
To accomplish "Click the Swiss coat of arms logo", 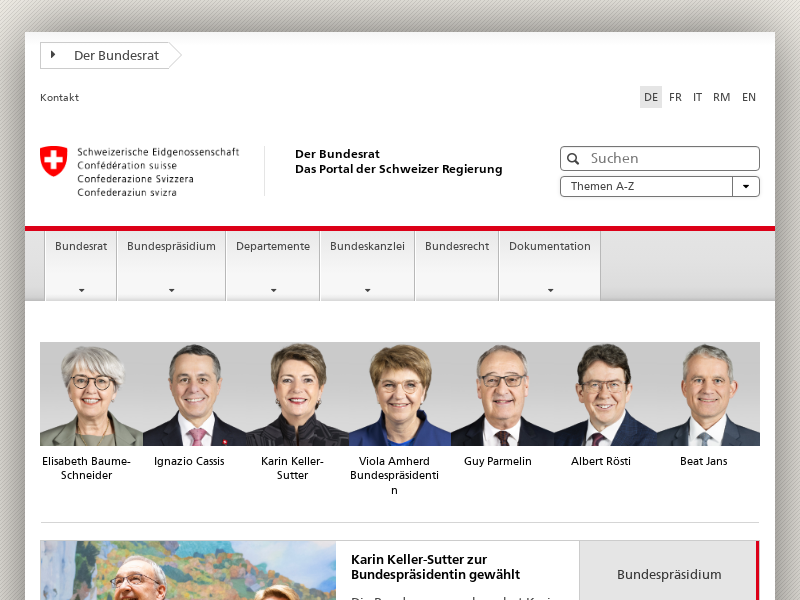I will click(54, 161).
